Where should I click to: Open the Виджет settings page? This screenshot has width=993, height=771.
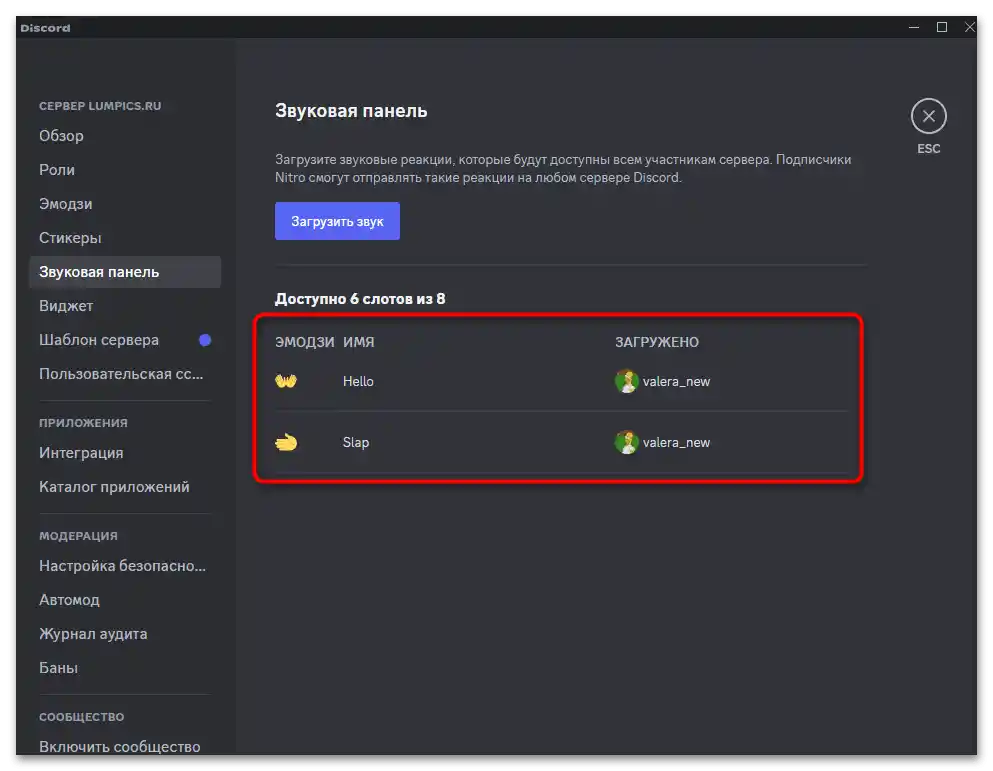pyautogui.click(x=66, y=306)
